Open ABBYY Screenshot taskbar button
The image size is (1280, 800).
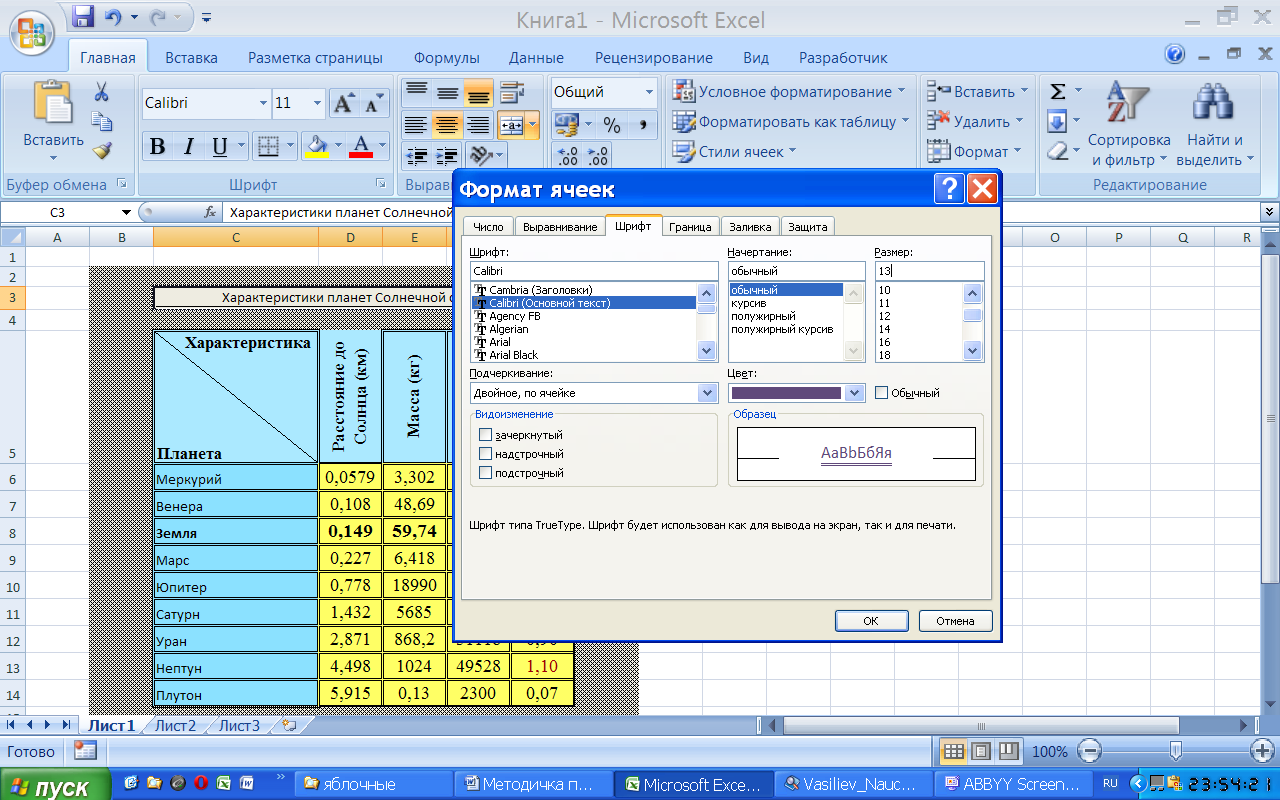(1013, 785)
